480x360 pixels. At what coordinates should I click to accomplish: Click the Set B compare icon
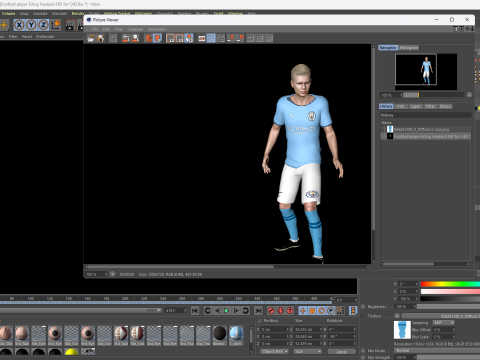click(240, 38)
